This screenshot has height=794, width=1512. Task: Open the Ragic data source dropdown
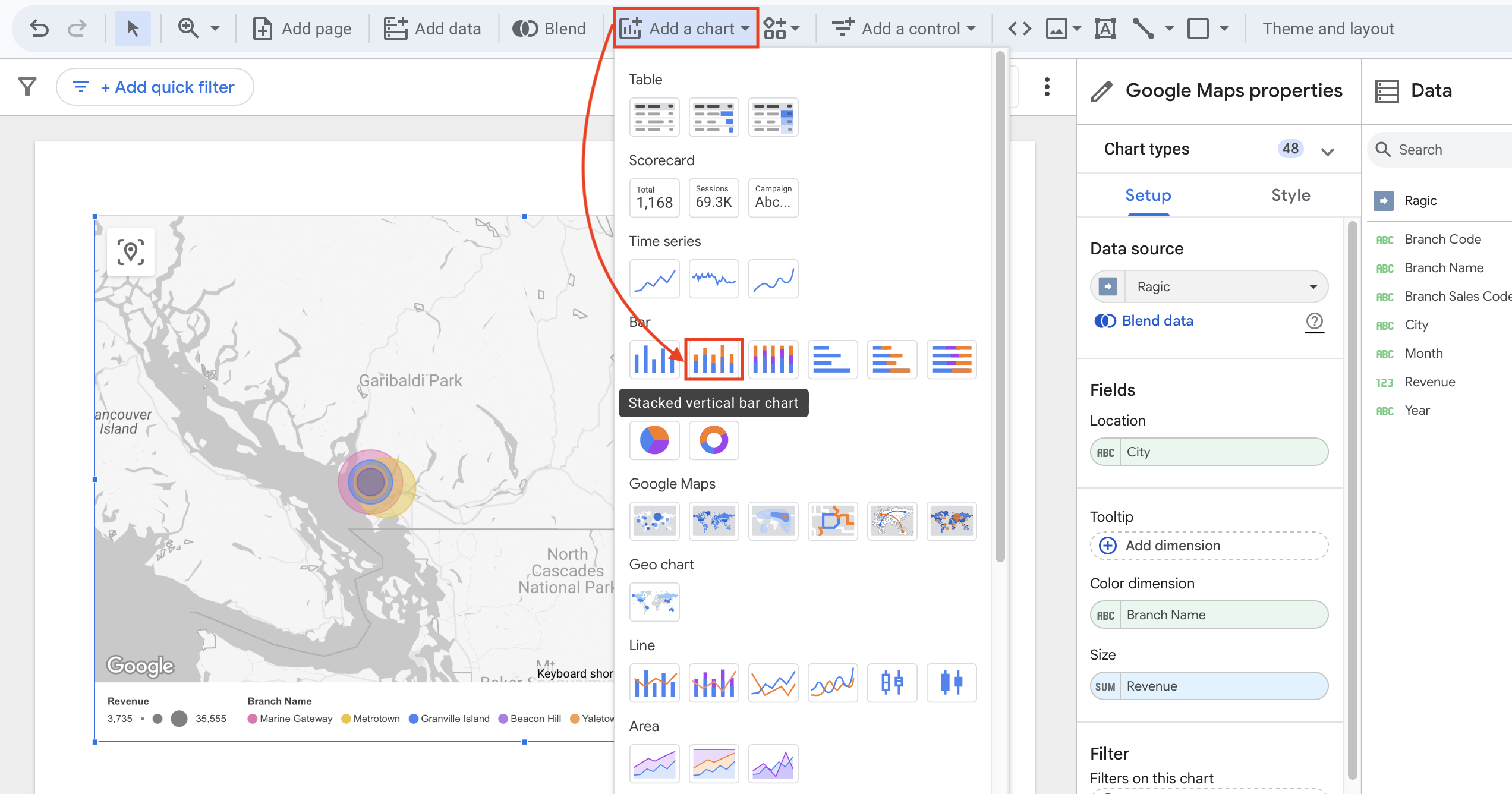(x=1209, y=287)
